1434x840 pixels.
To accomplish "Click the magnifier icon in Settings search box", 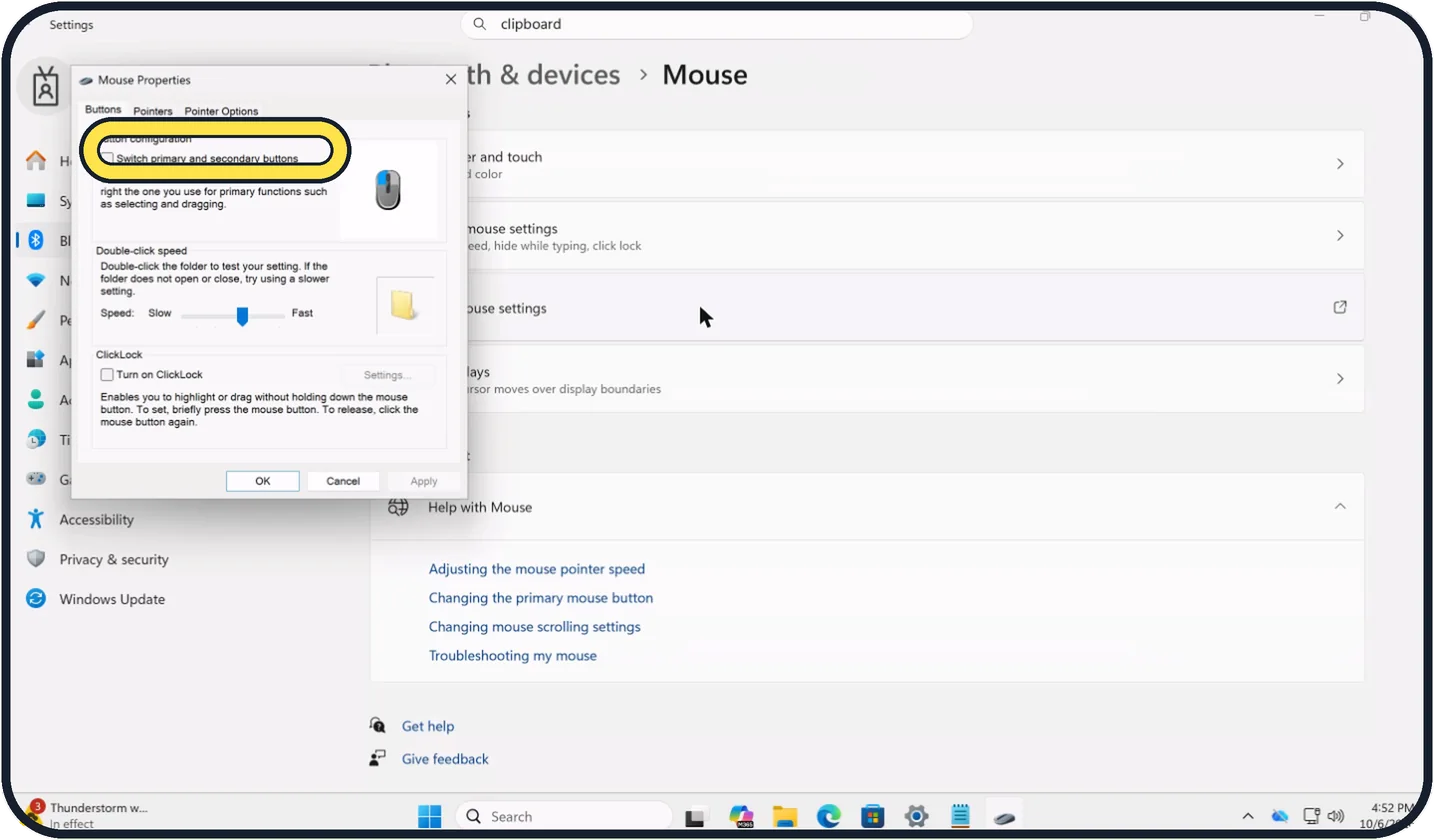I will (x=480, y=24).
